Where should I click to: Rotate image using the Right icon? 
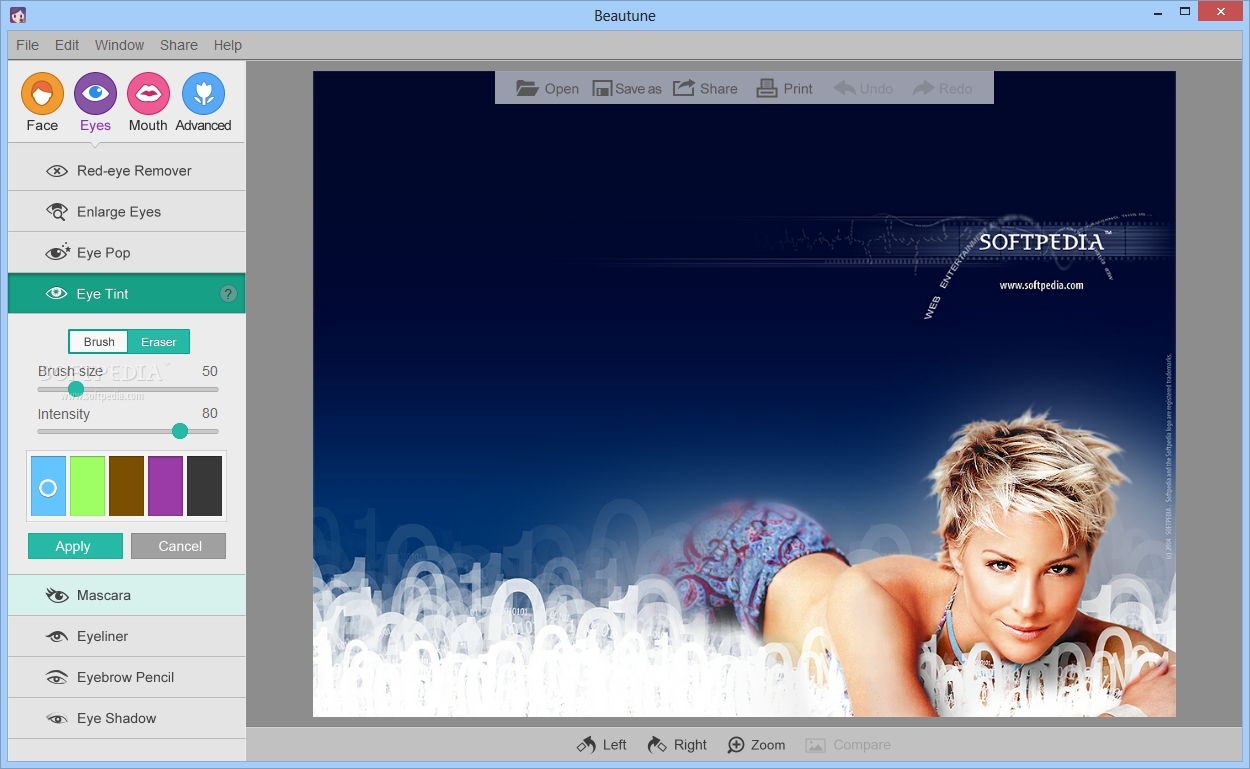(x=657, y=745)
